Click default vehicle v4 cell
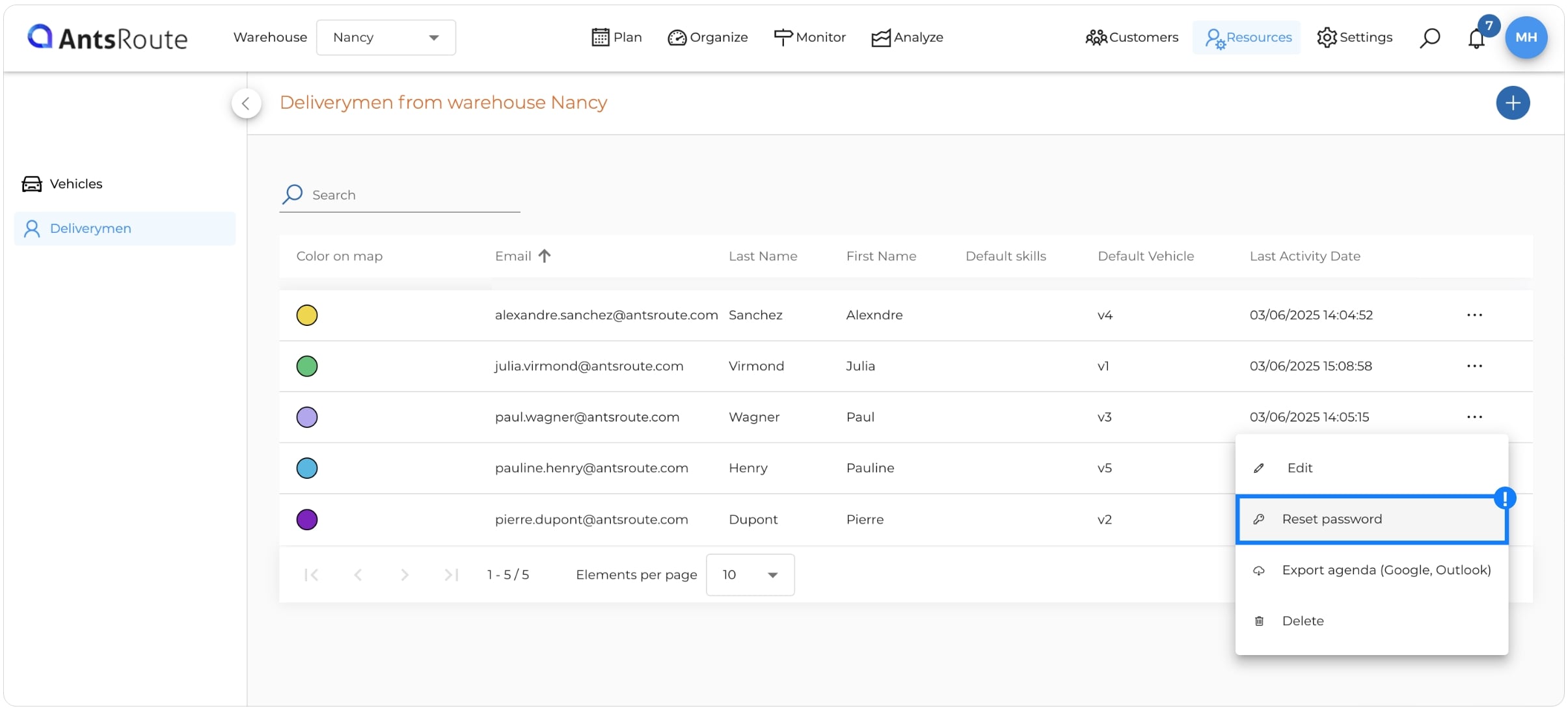Viewport: 1568px width, 711px height. (1105, 315)
